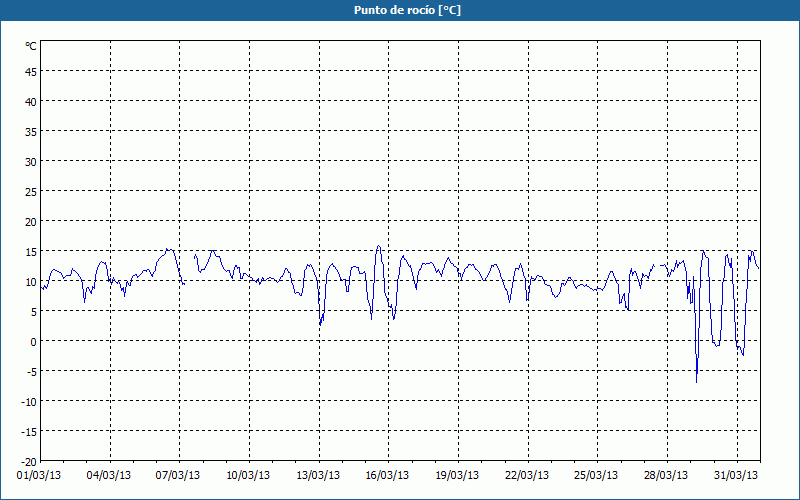The image size is (800, 500).
Task: Click the 16/03/13 date label
Action: (387, 476)
